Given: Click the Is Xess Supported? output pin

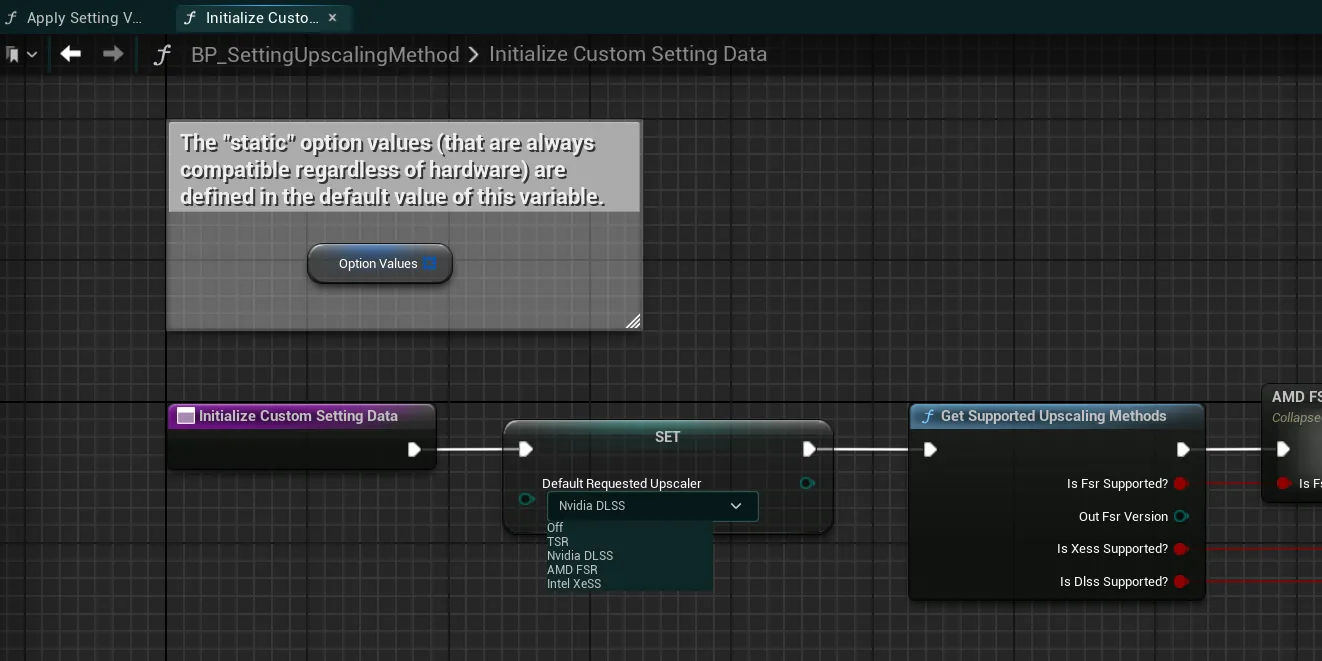Looking at the screenshot, I should point(1181,549).
